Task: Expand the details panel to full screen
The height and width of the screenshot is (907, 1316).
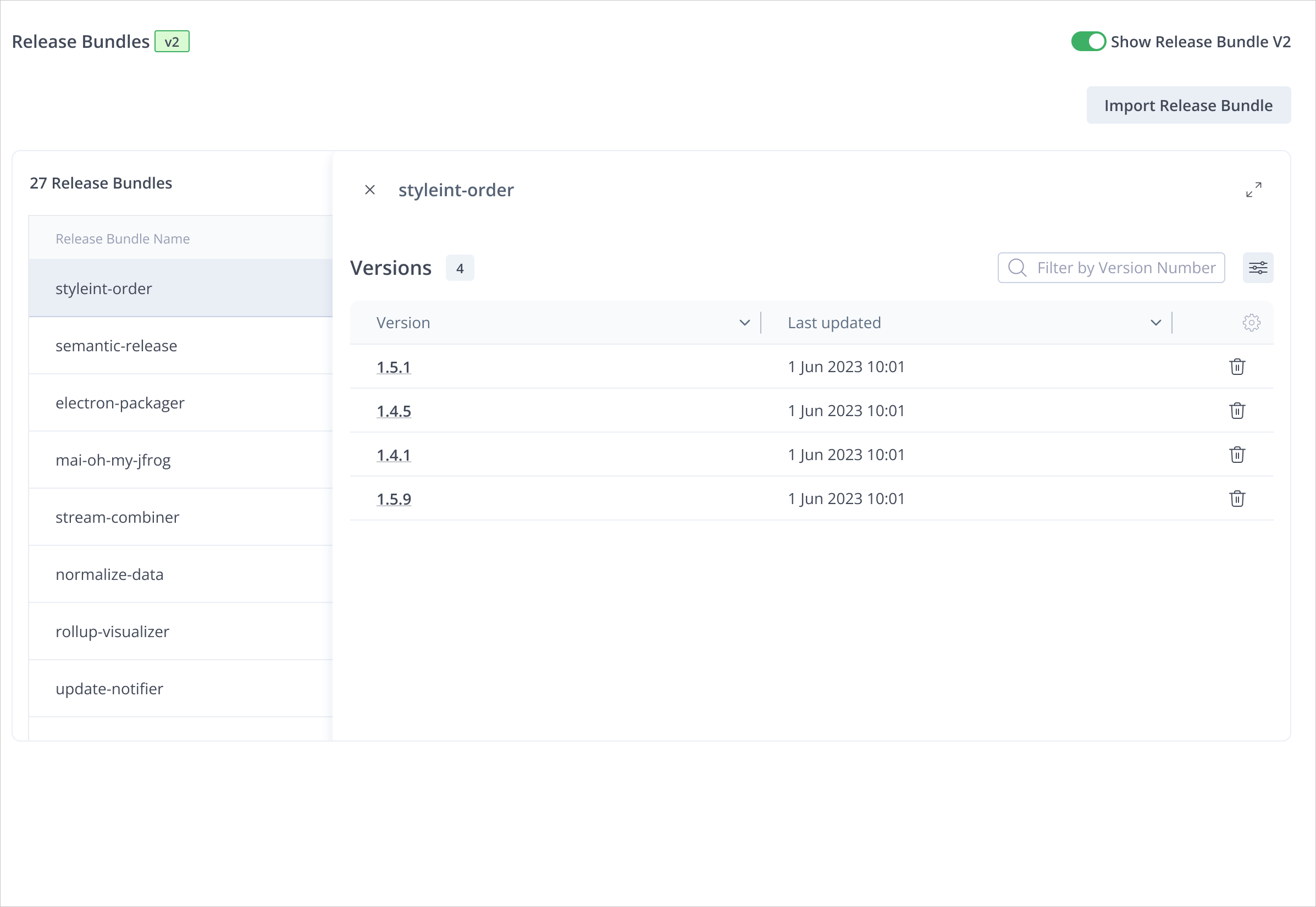Action: (x=1253, y=189)
